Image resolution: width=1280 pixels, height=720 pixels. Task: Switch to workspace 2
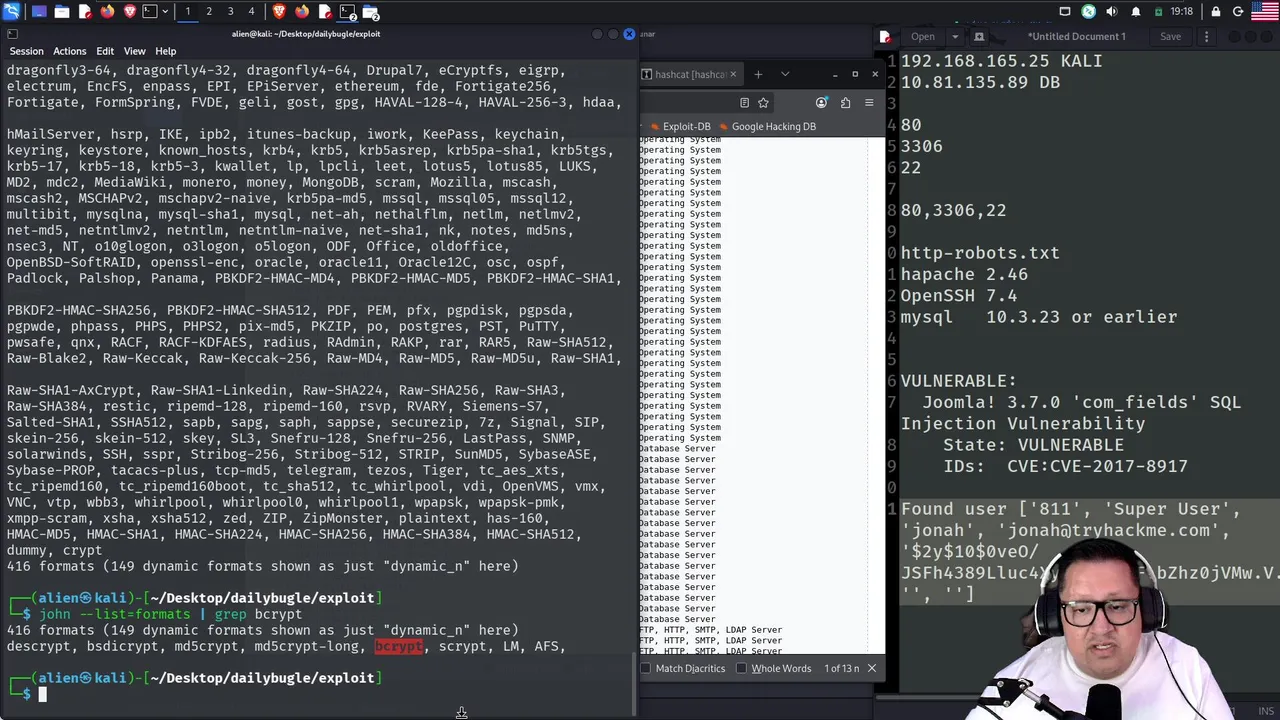[209, 11]
